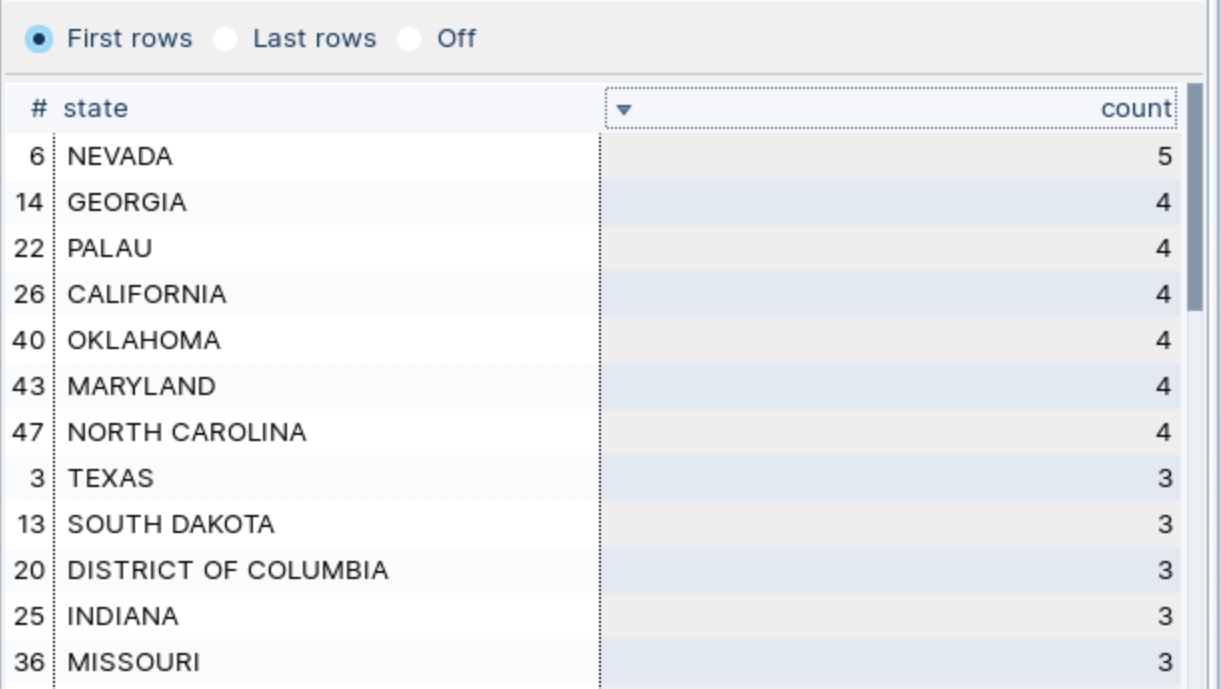Select the DISTRICT OF COLUMBIA row
1221x689 pixels.
click(x=228, y=570)
